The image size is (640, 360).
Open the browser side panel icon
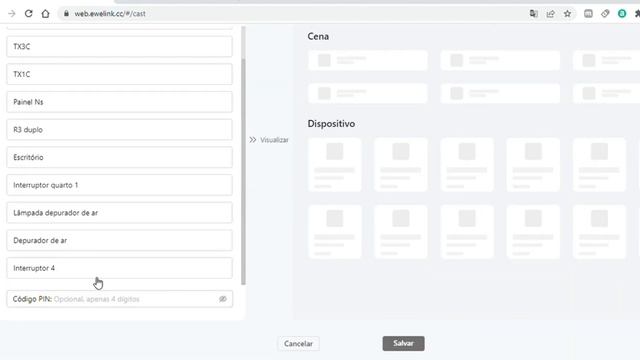(588, 13)
